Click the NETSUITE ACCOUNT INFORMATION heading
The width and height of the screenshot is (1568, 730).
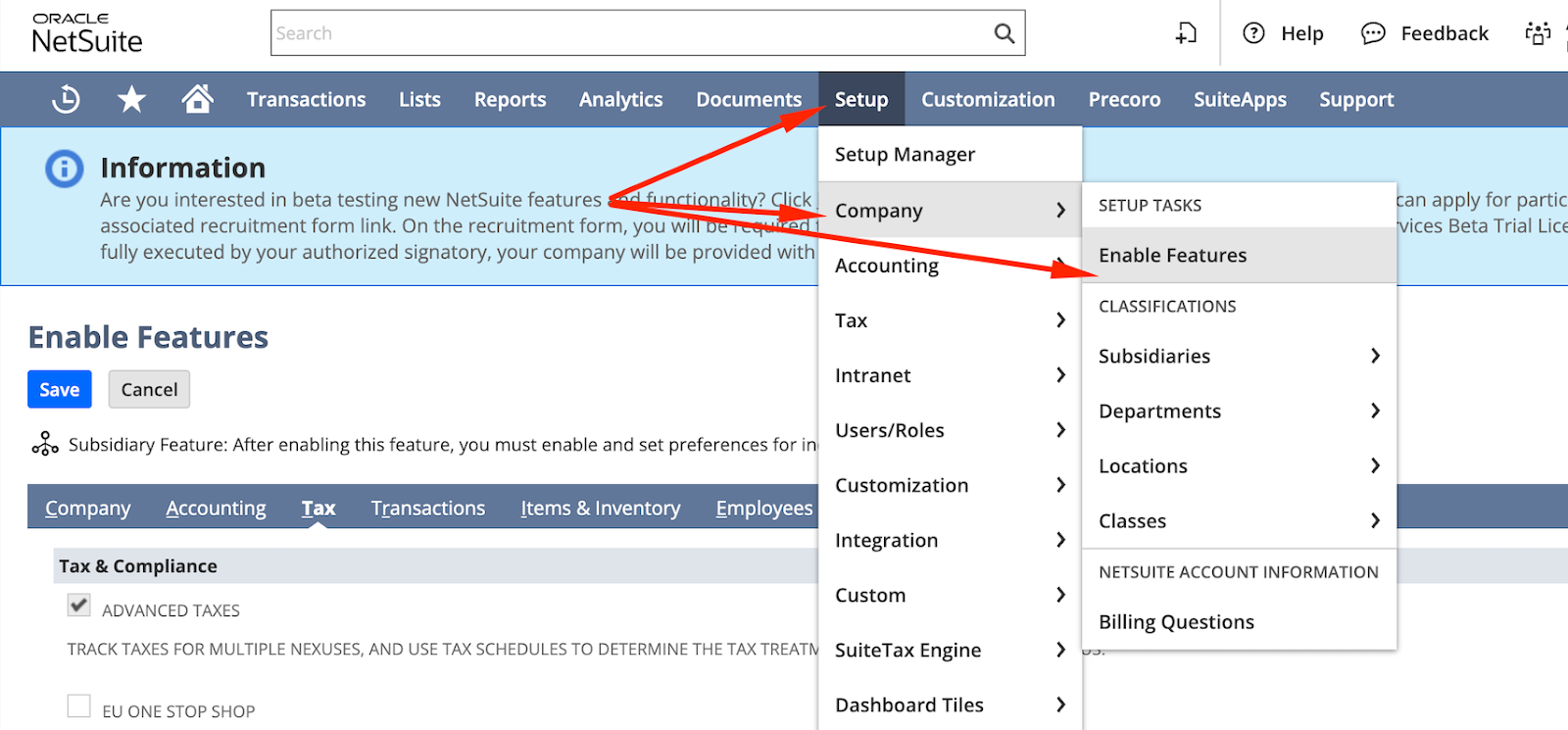coord(1239,571)
